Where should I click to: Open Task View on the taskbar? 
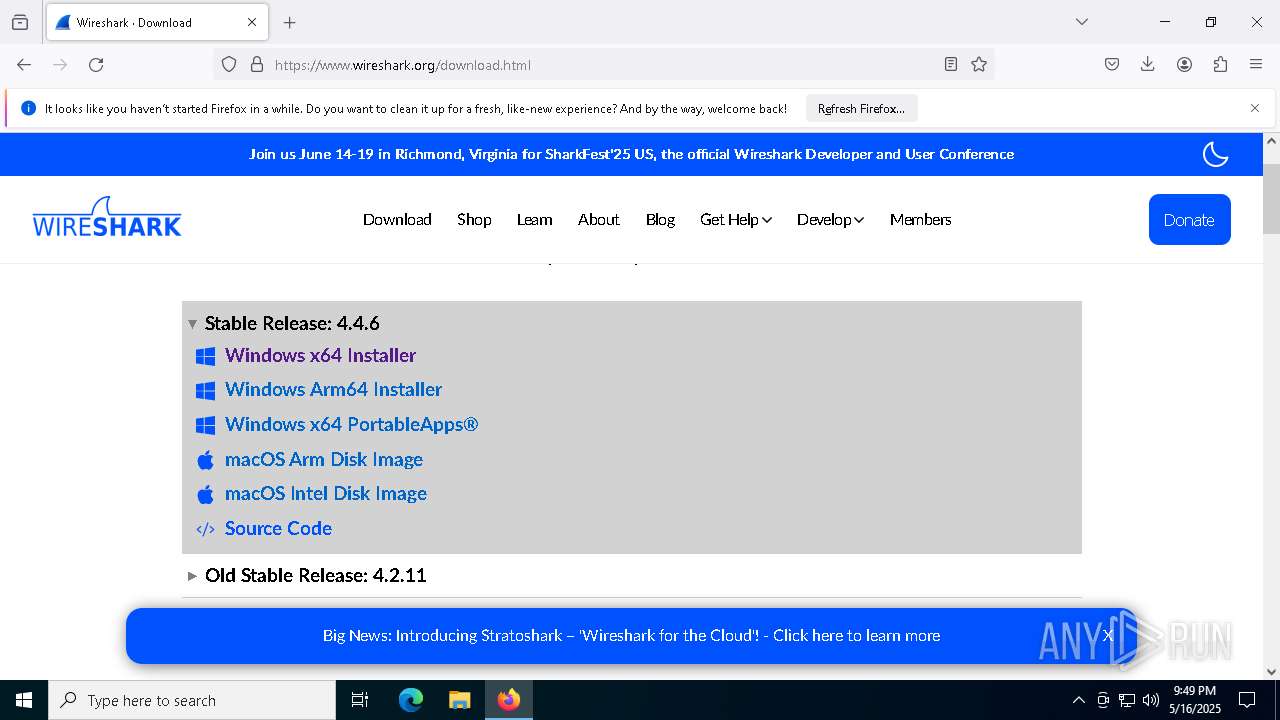[x=360, y=700]
